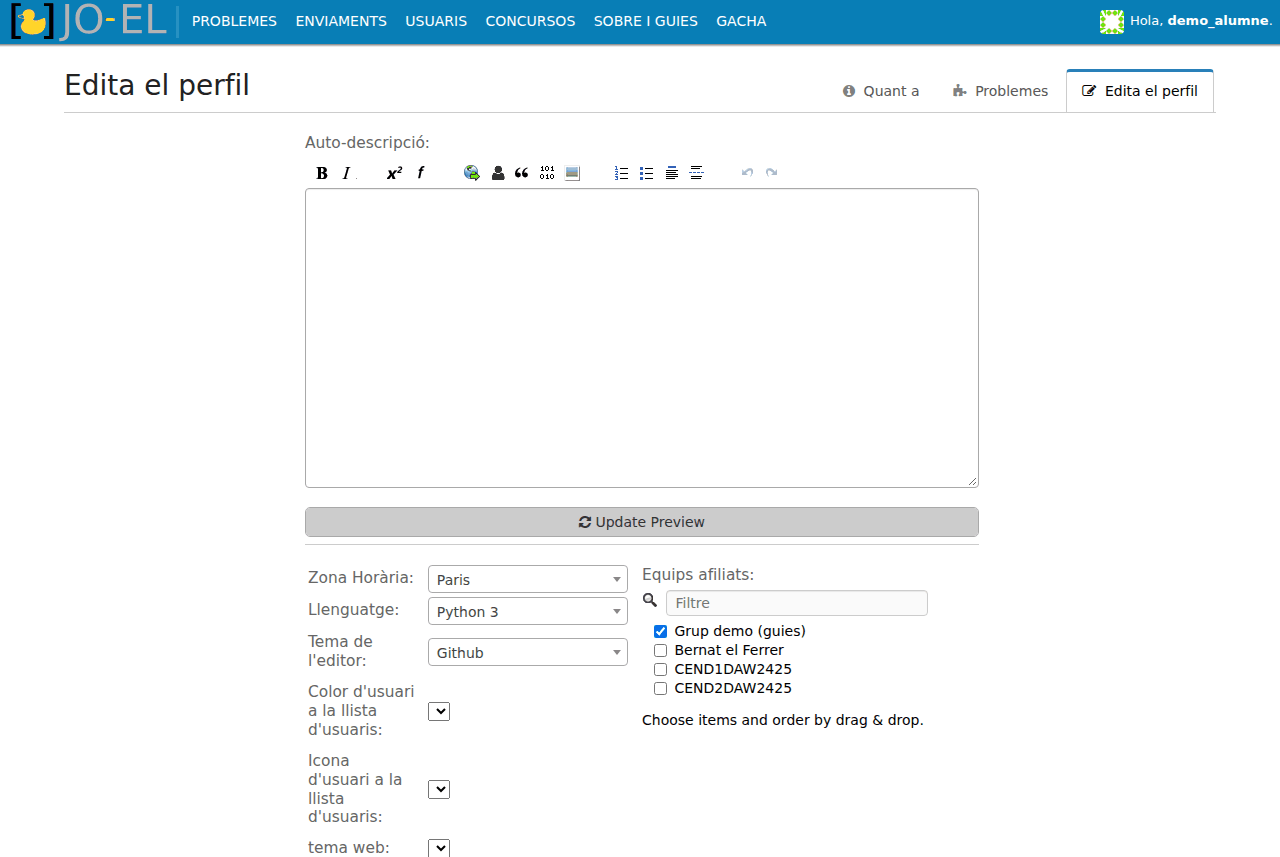This screenshot has height=857, width=1280.
Task: Open the demo_alumne avatar icon
Action: [x=1112, y=21]
